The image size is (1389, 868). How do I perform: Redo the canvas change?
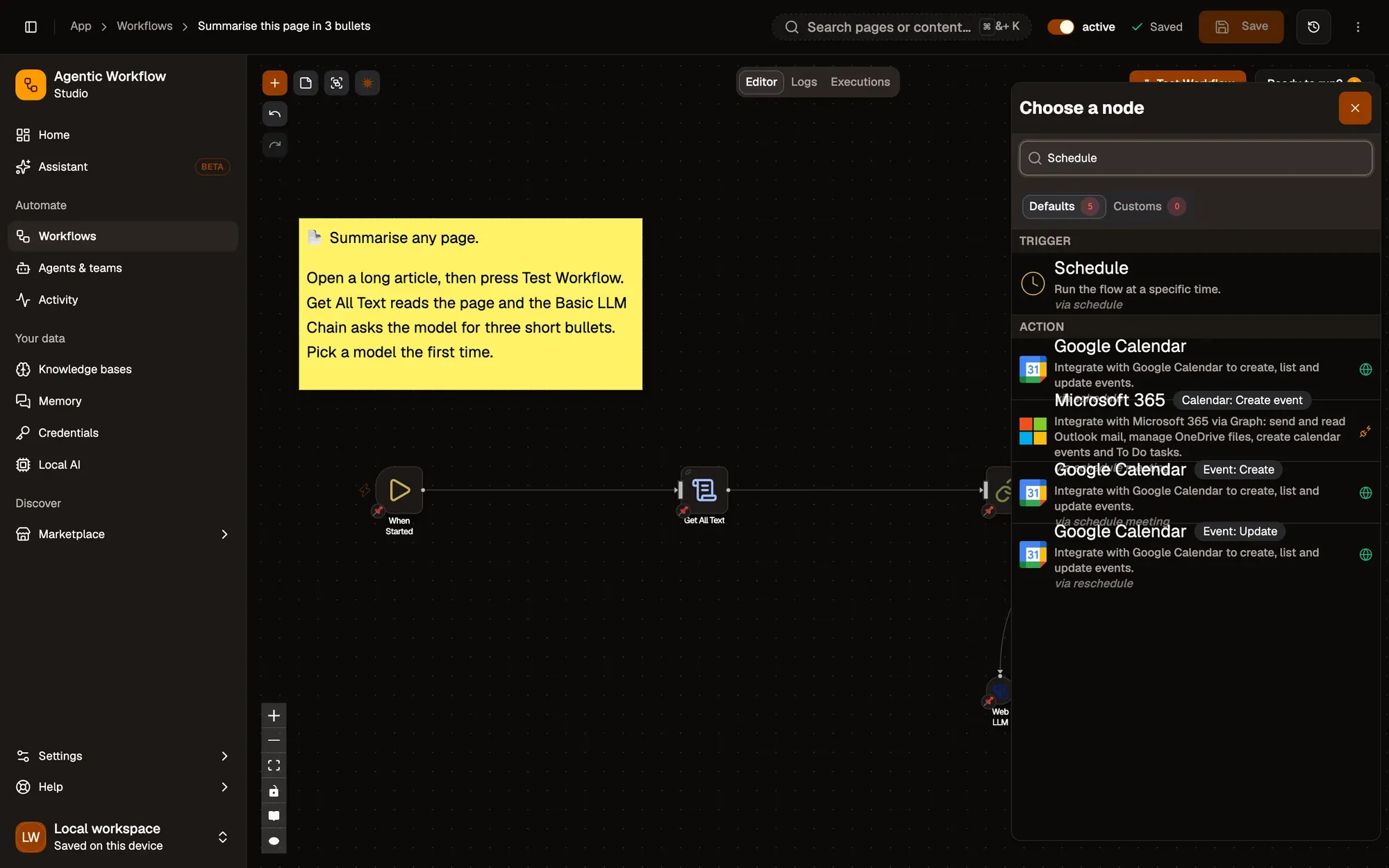[x=274, y=144]
